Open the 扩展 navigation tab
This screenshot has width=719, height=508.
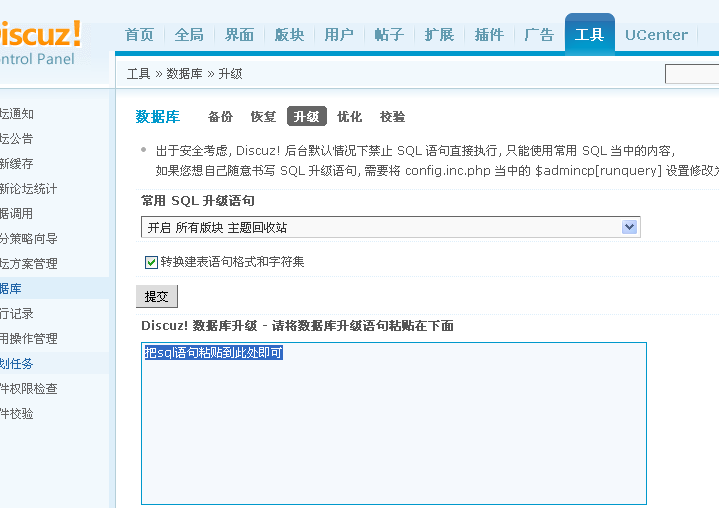pos(439,35)
